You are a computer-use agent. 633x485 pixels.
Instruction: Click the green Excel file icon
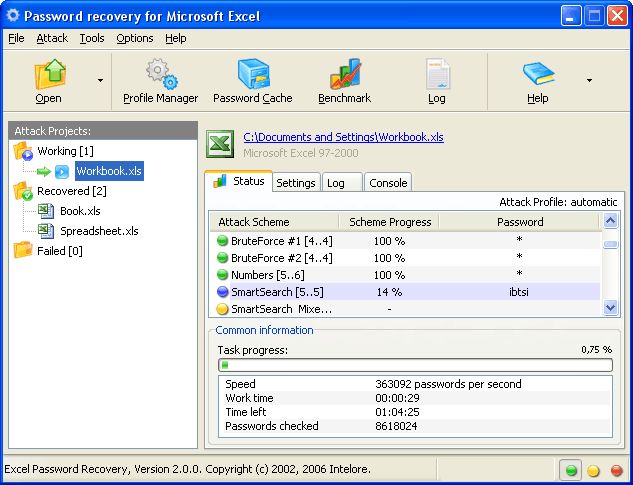pos(220,144)
